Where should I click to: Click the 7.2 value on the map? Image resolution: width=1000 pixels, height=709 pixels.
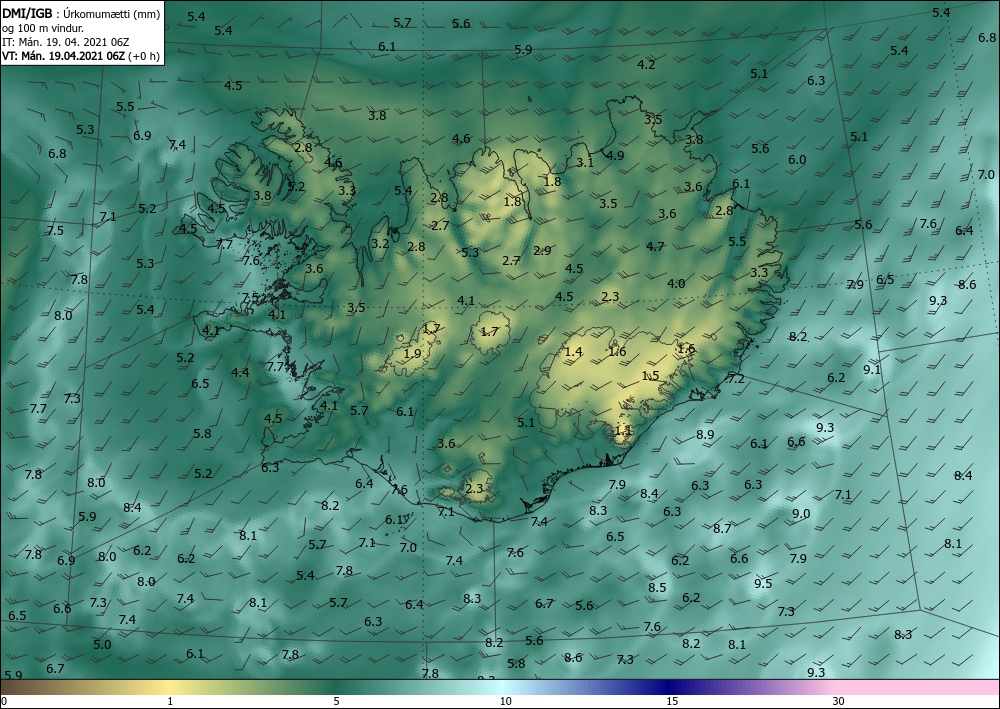coord(736,379)
